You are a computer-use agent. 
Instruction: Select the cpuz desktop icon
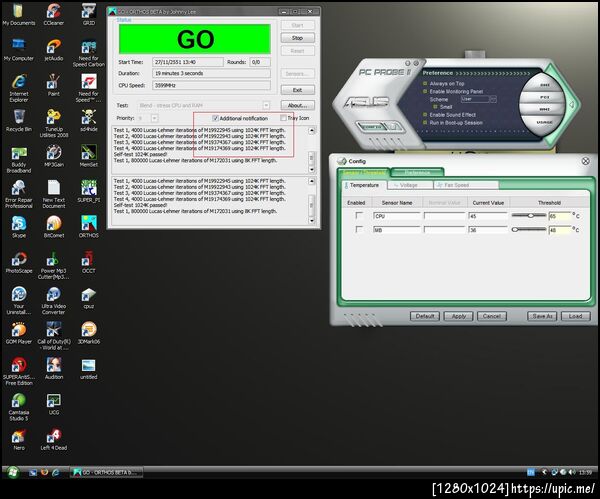(89, 298)
